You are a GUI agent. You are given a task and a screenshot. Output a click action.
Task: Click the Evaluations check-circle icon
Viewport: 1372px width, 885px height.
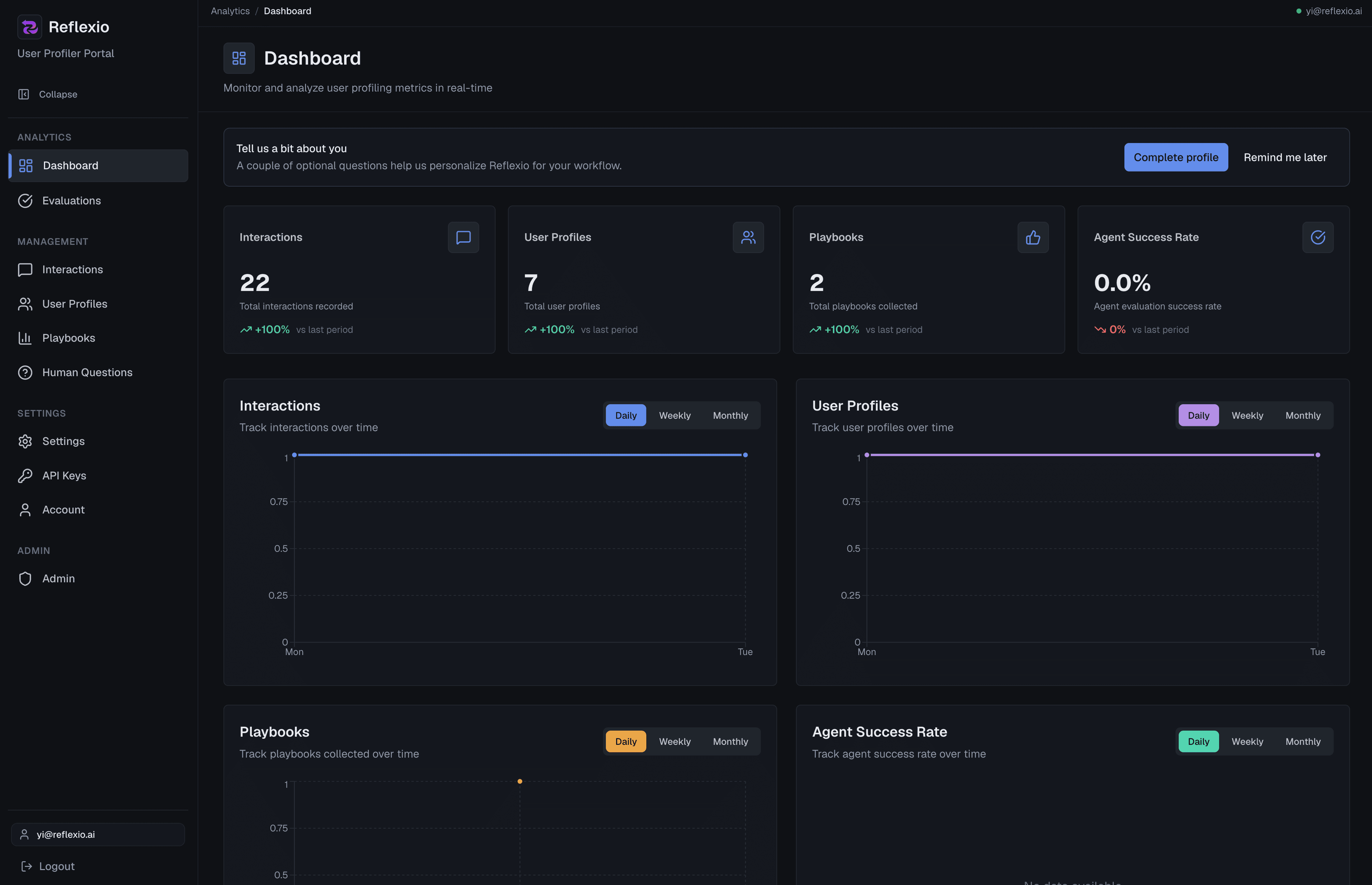25,201
